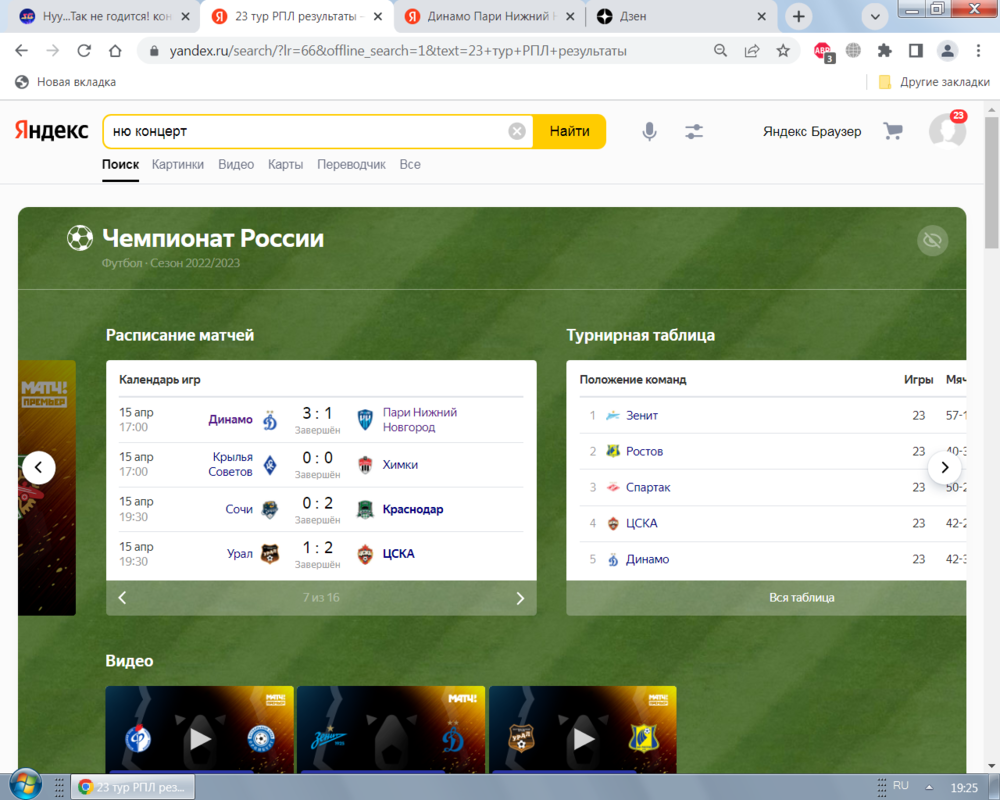Open Yandex search settings sliders
The width and height of the screenshot is (1000, 800).
694,131
